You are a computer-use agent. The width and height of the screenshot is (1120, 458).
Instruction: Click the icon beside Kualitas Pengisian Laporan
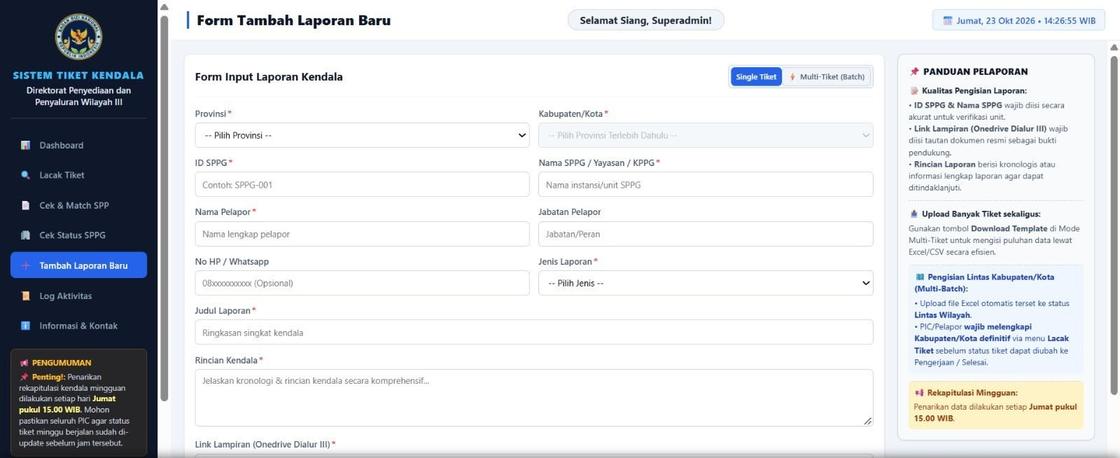(914, 91)
